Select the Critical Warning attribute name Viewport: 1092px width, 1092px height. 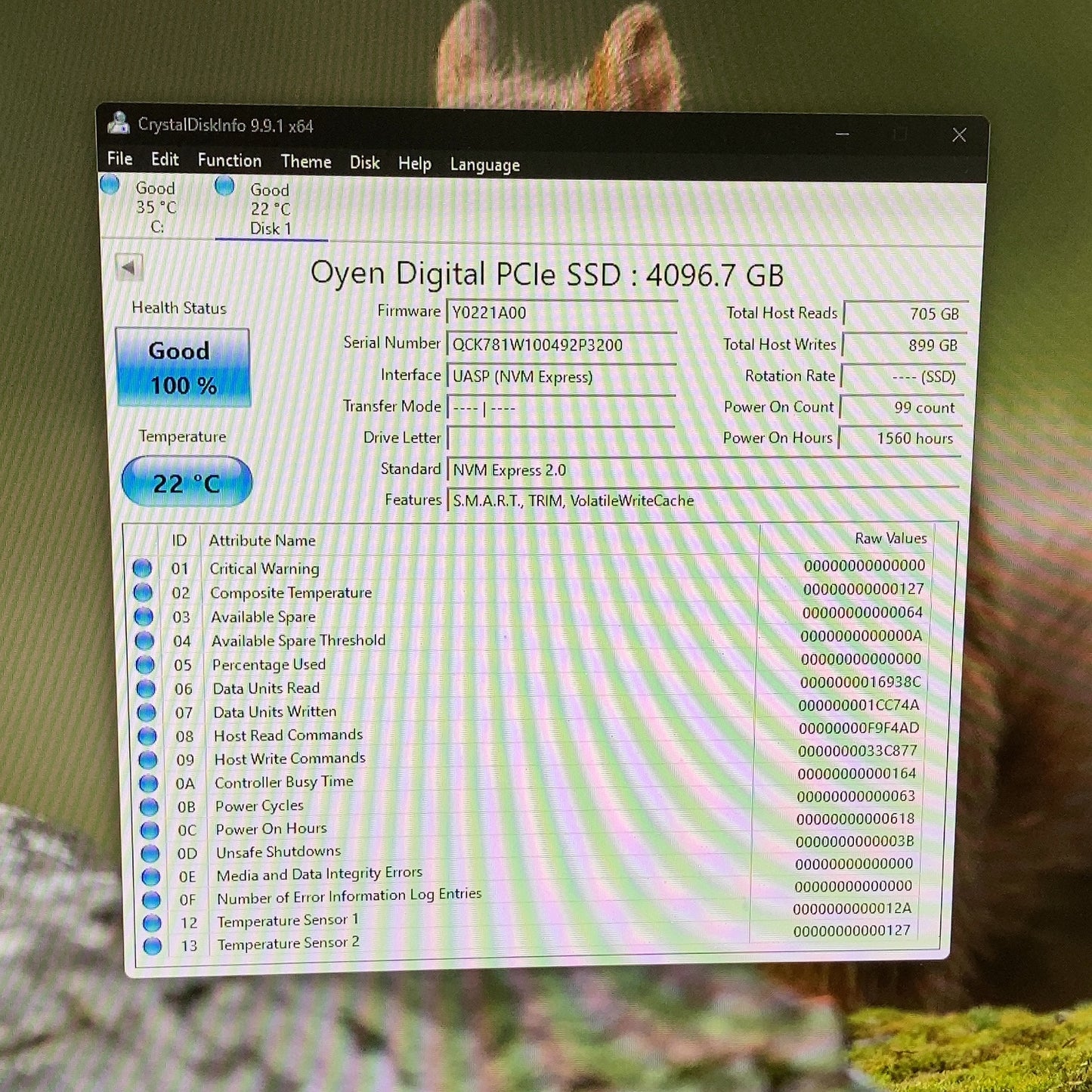pyautogui.click(x=264, y=568)
